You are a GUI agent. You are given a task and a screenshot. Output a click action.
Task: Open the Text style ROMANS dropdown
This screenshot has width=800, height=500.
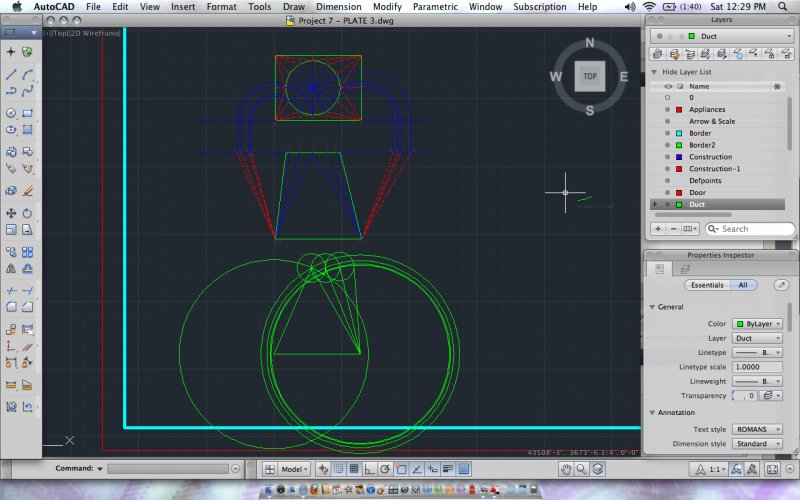(x=758, y=429)
